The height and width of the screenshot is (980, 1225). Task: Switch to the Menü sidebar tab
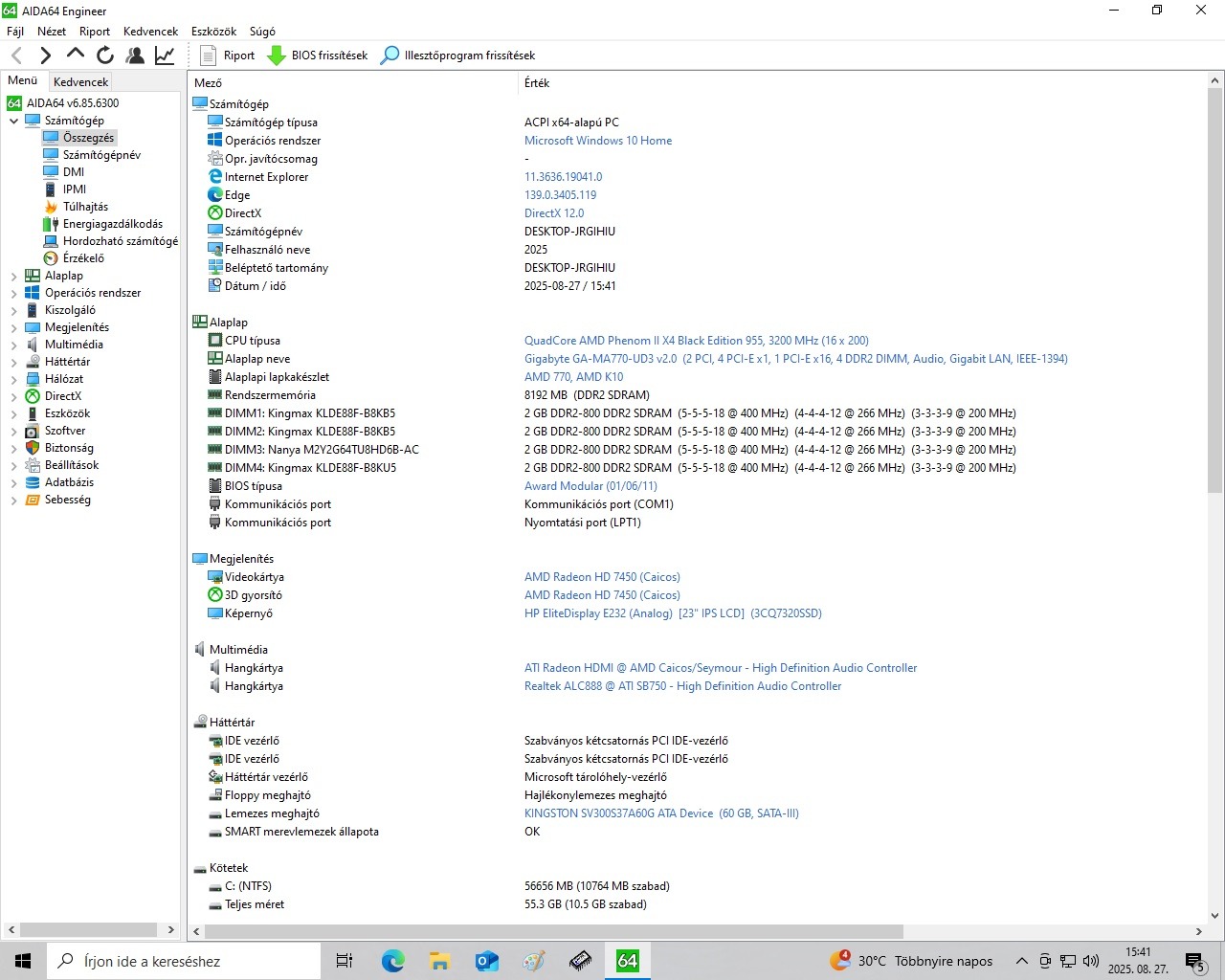(23, 80)
